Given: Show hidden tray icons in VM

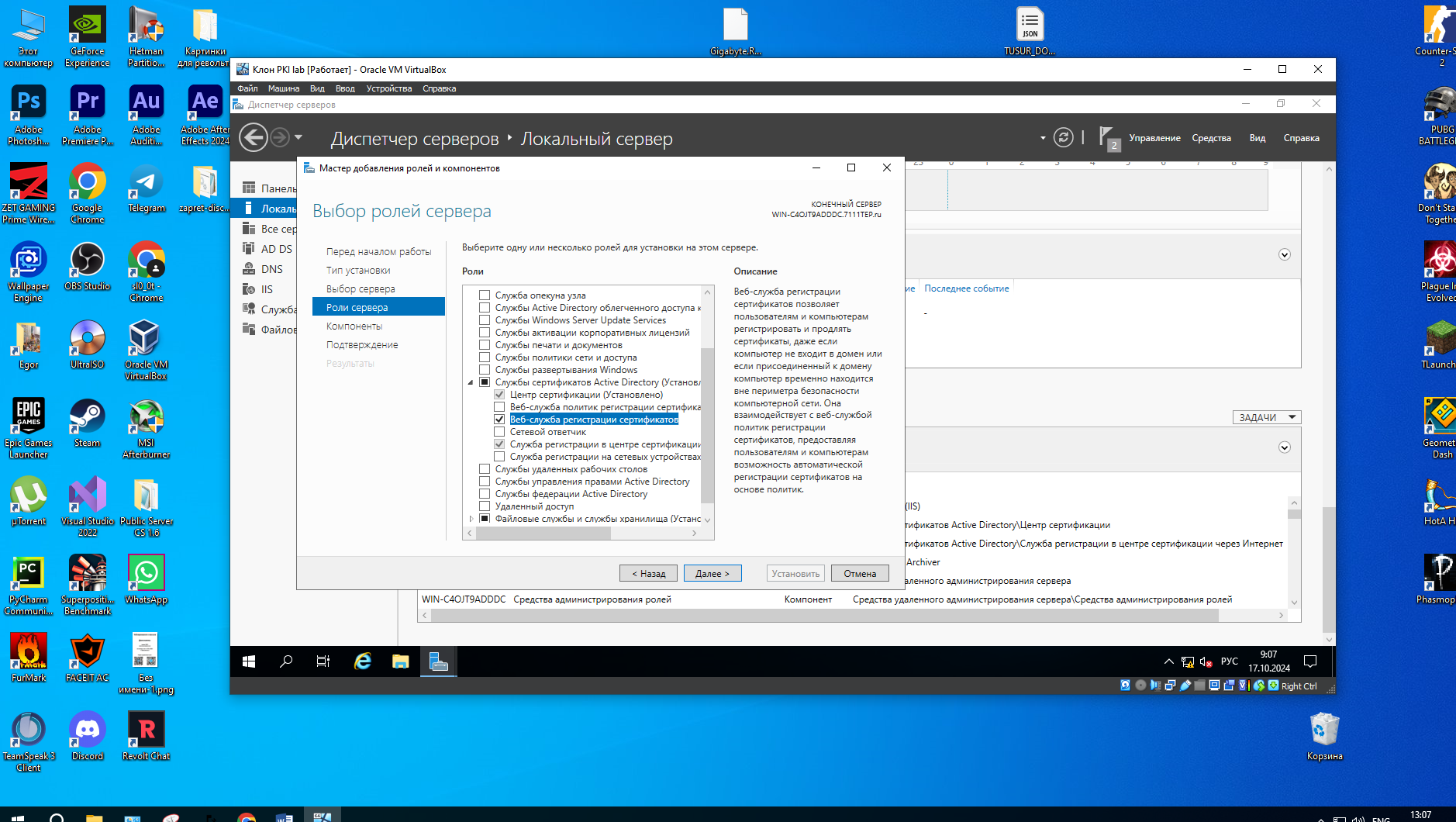Looking at the screenshot, I should click(1169, 661).
